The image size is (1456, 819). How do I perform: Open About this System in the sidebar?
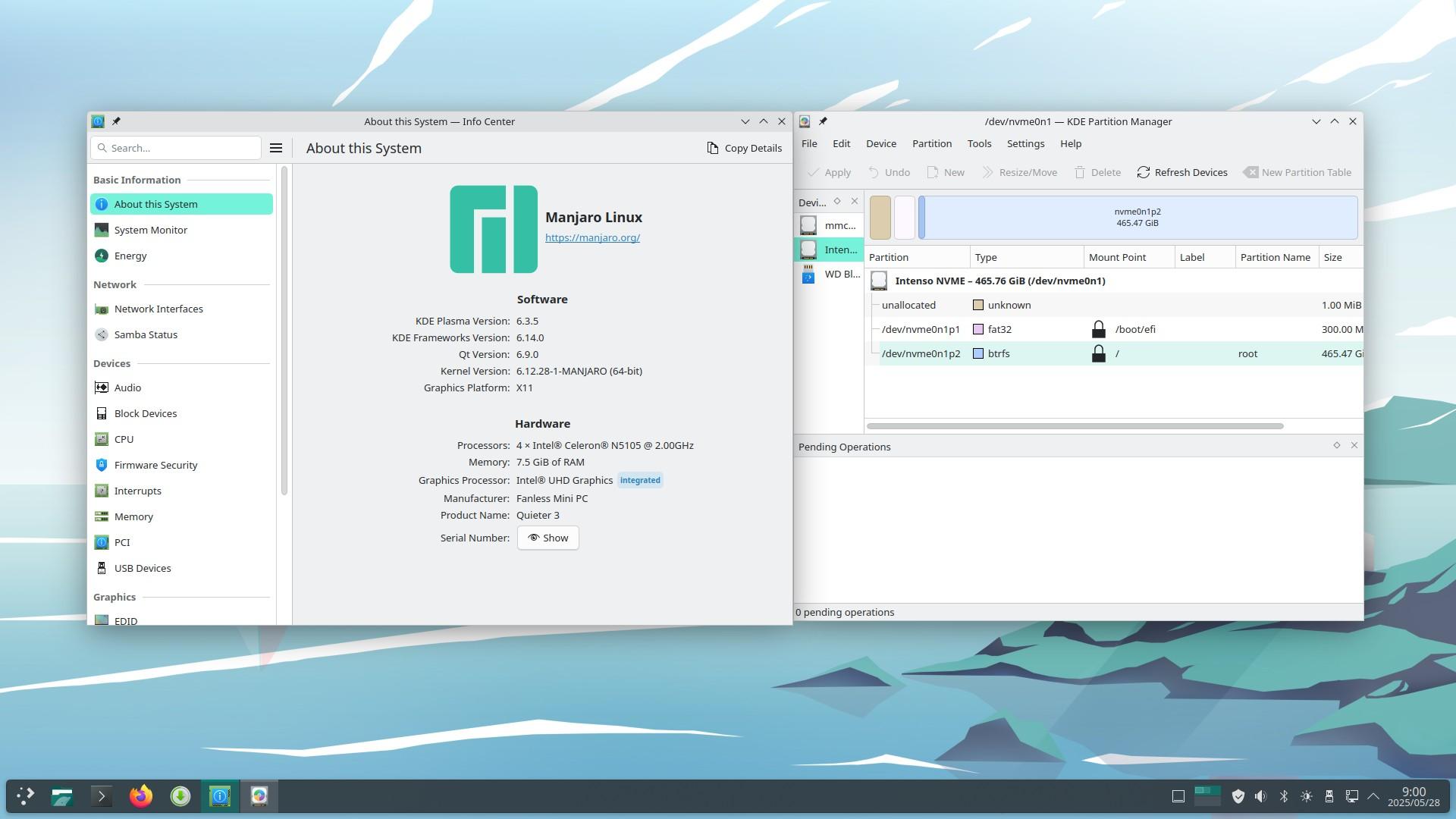[x=181, y=204]
